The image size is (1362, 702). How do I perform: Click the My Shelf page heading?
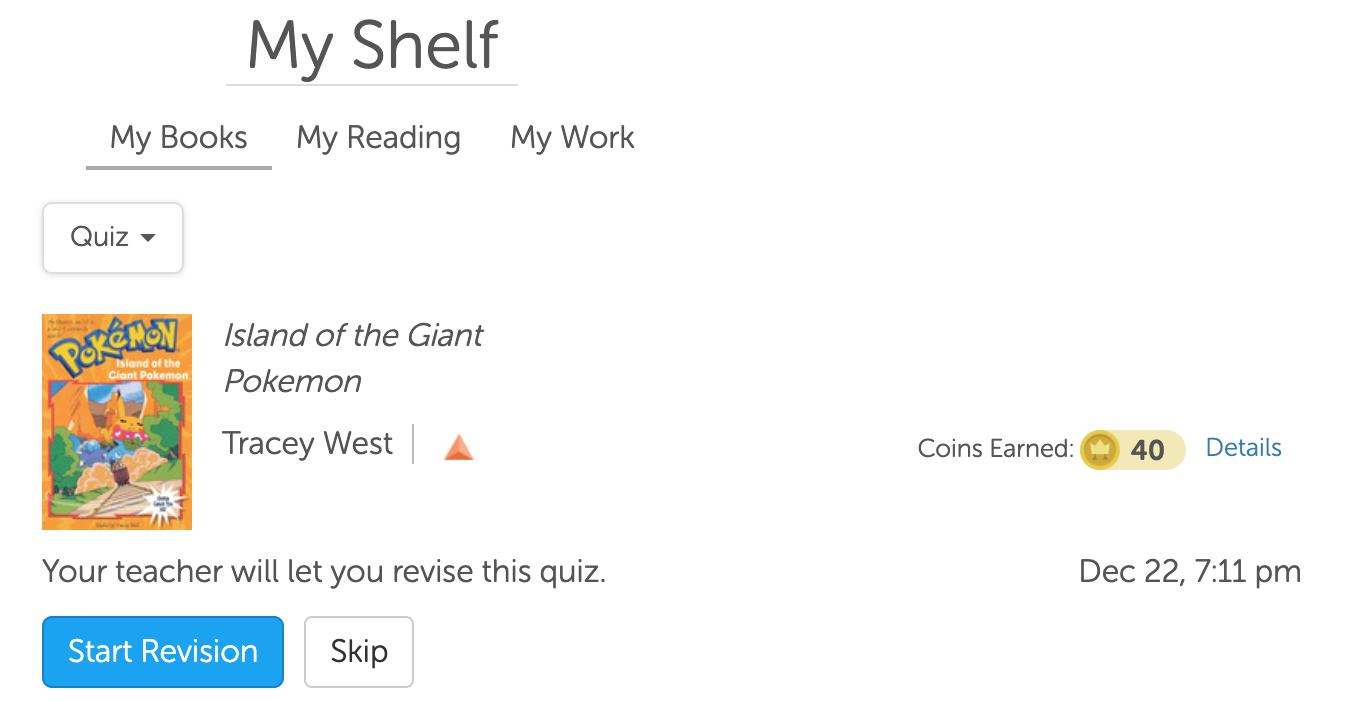pyautogui.click(x=372, y=46)
